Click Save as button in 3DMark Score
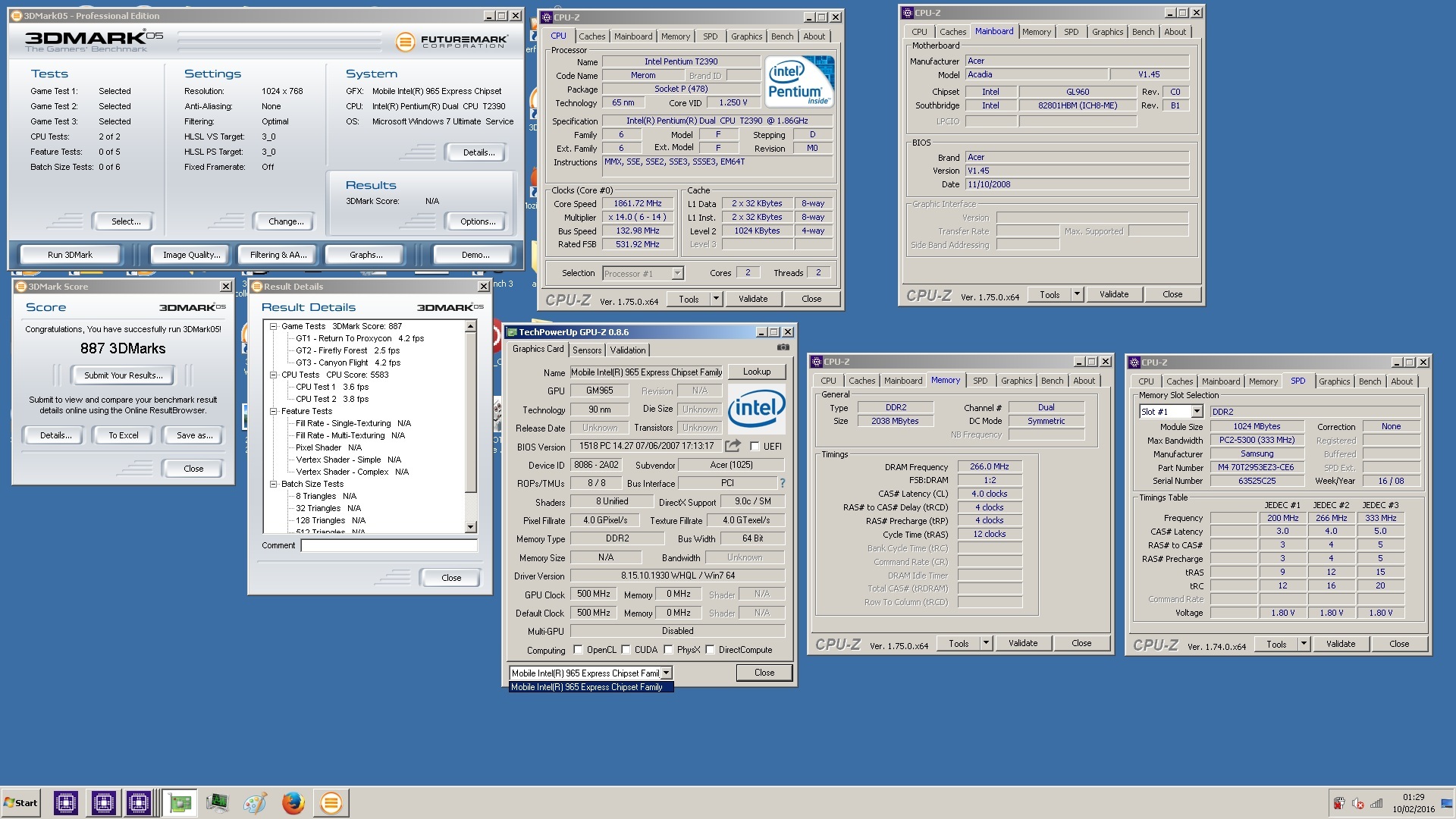1456x819 pixels. (194, 435)
